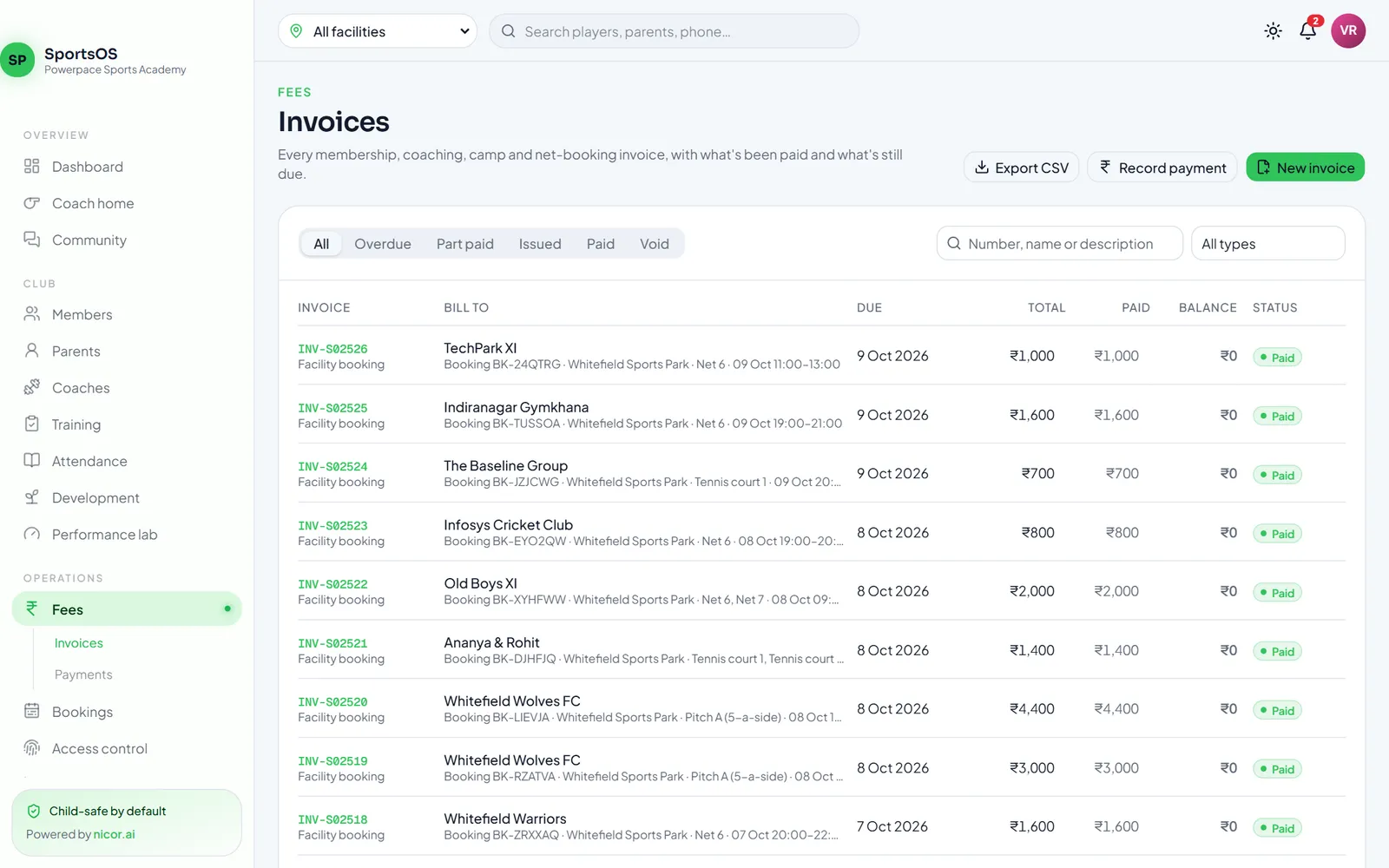Open the Invoices submenu link

(x=79, y=643)
